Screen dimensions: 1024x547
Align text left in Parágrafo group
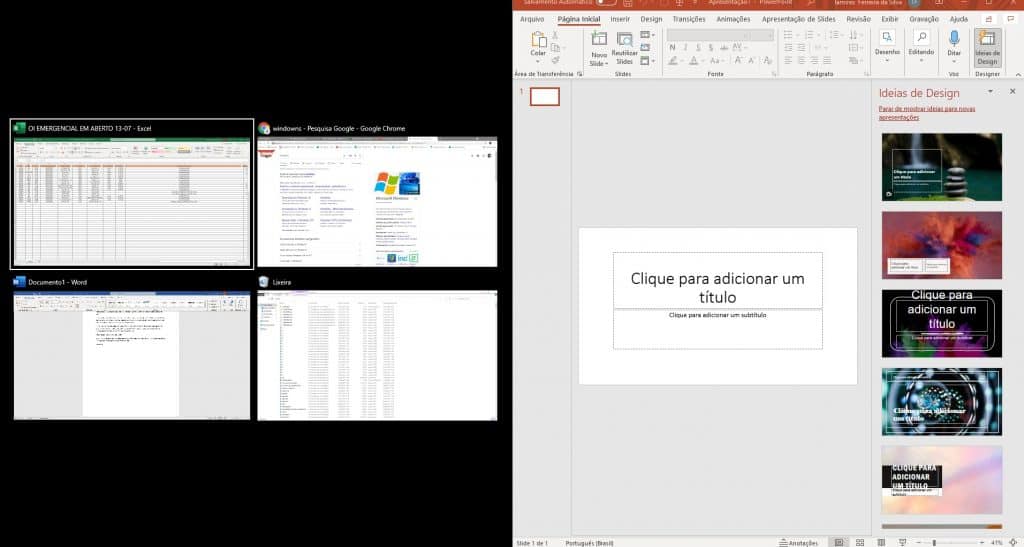(x=788, y=61)
